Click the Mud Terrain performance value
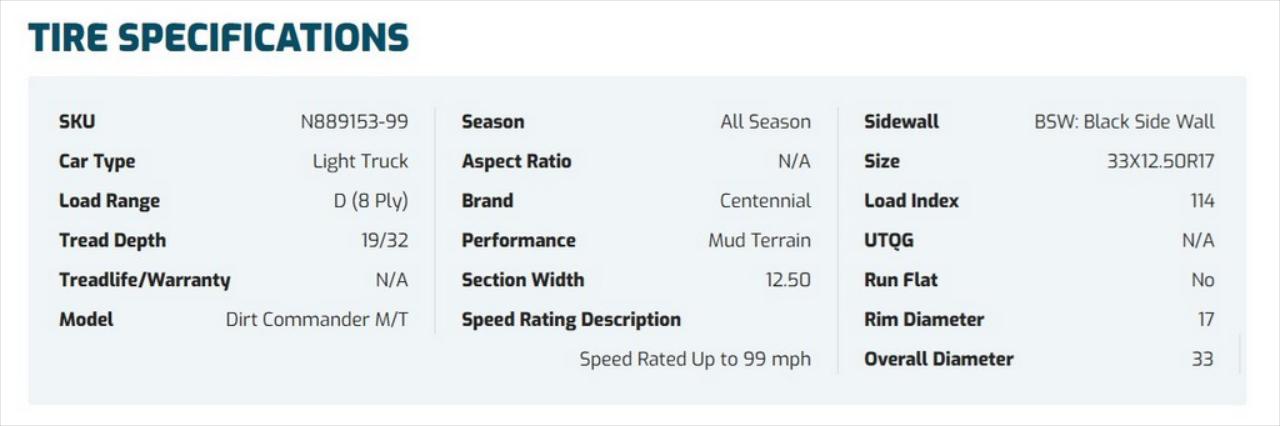 [x=759, y=240]
